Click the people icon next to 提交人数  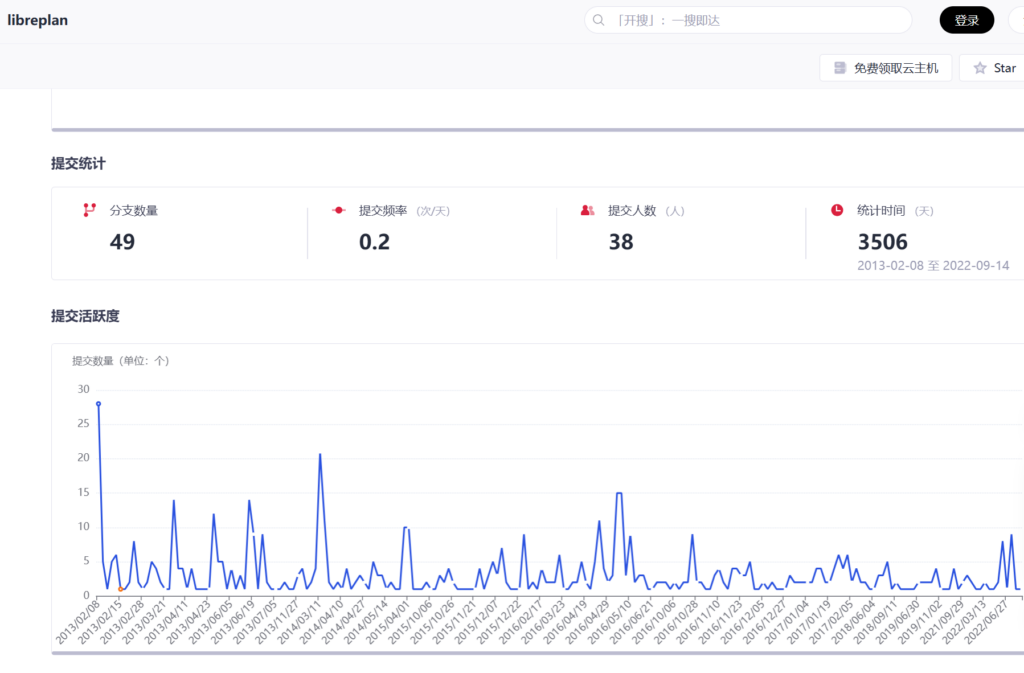[587, 210]
